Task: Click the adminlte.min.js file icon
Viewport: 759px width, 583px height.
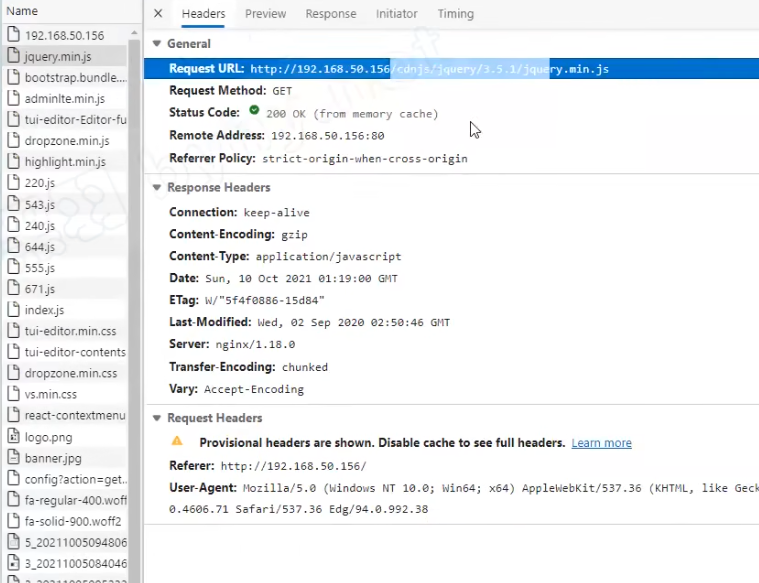Action: (14, 98)
